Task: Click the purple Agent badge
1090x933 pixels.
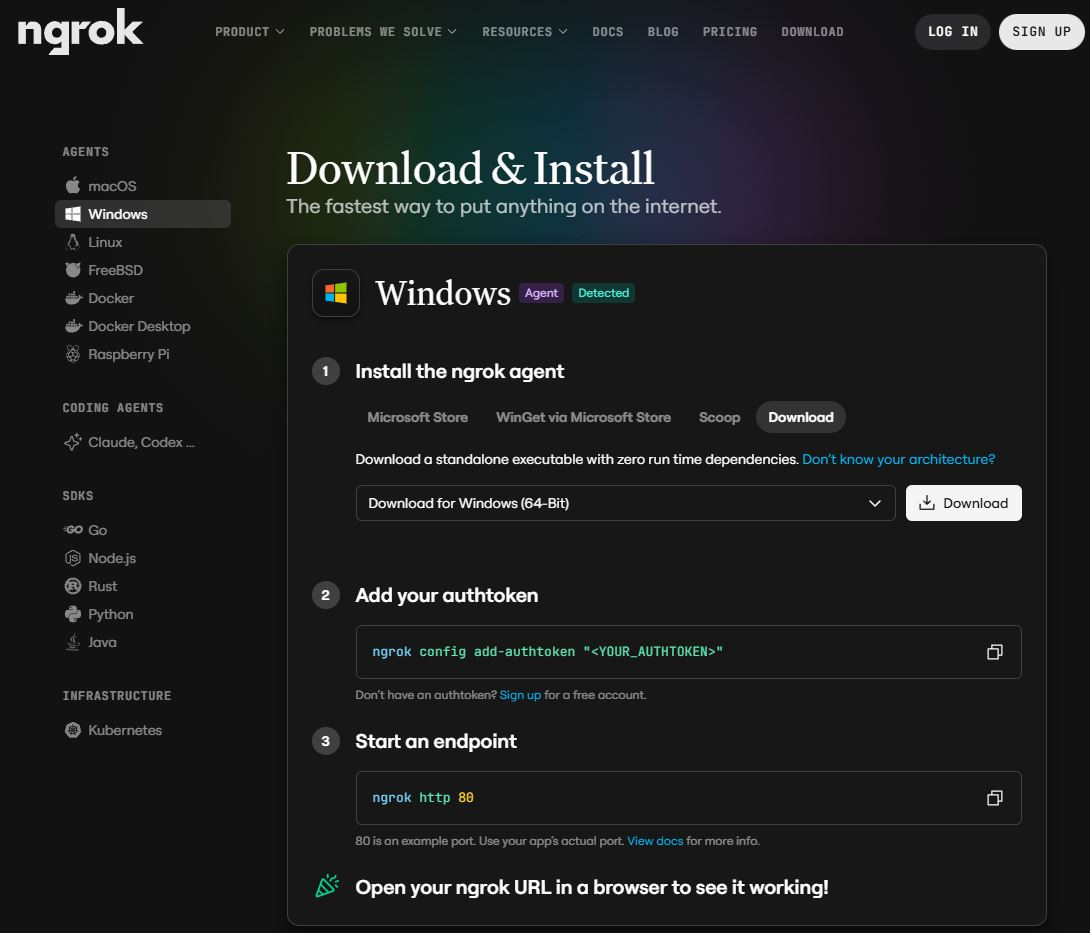Action: pos(541,293)
